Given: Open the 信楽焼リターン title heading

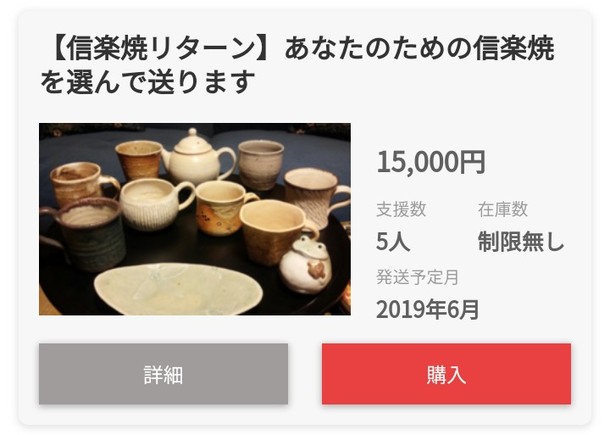Looking at the screenshot, I should coord(297,48).
